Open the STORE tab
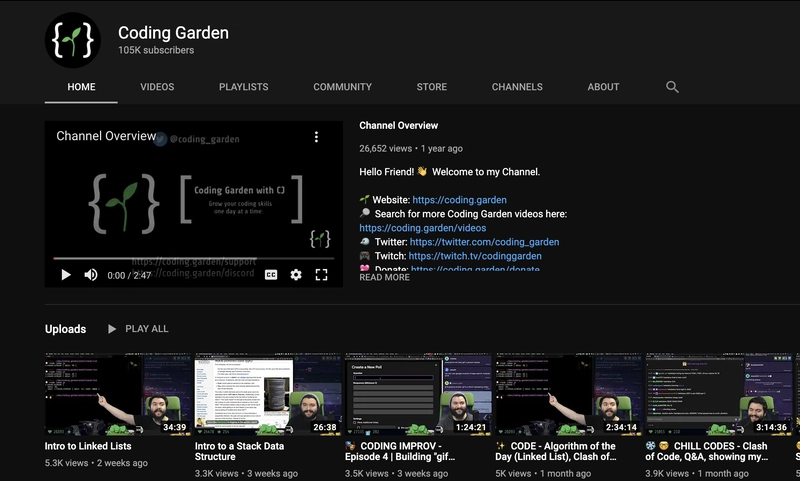This screenshot has width=800, height=481. pyautogui.click(x=432, y=87)
